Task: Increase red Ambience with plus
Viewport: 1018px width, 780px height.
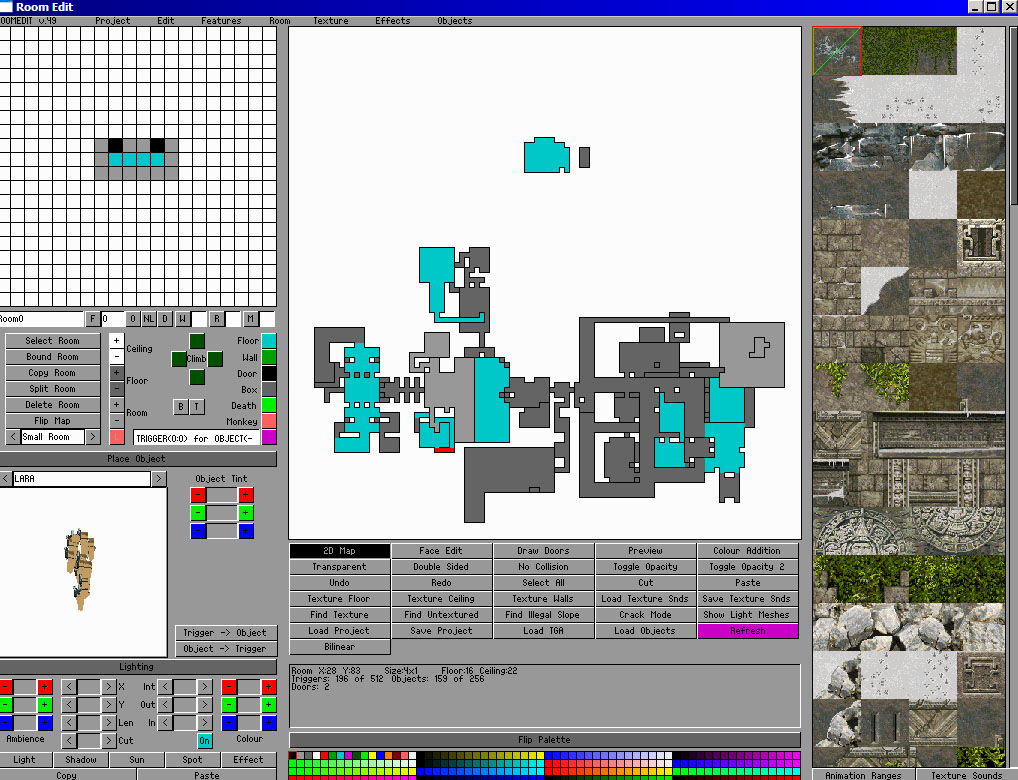Action: point(45,687)
